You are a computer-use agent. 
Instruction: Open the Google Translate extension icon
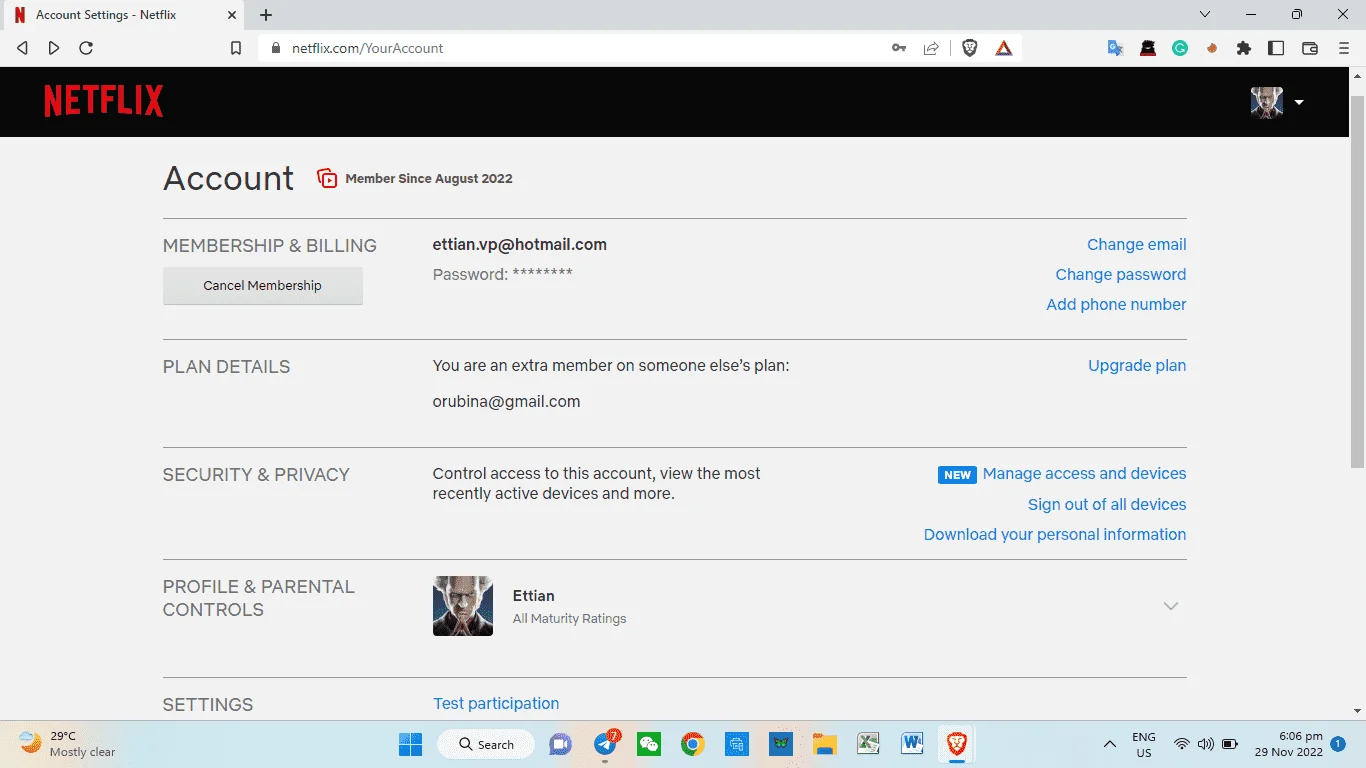1116,48
